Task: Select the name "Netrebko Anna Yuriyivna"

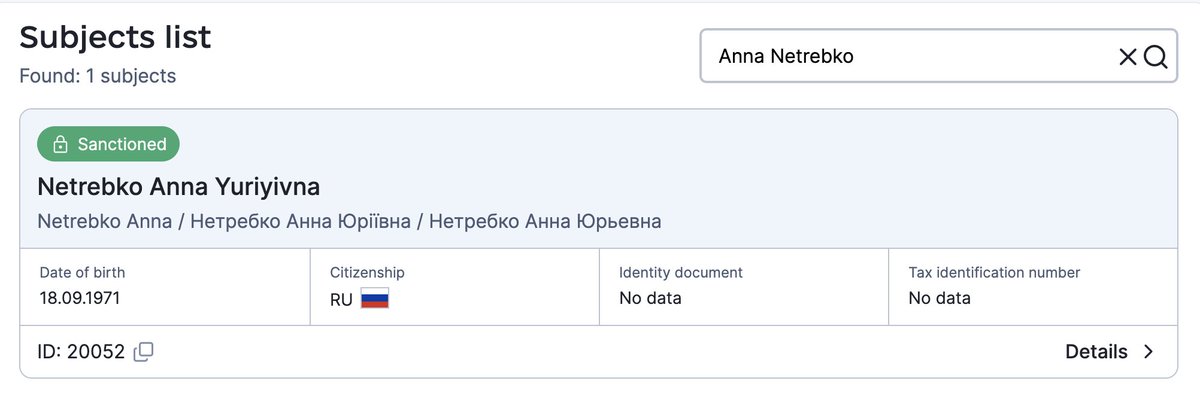Action: 178,187
